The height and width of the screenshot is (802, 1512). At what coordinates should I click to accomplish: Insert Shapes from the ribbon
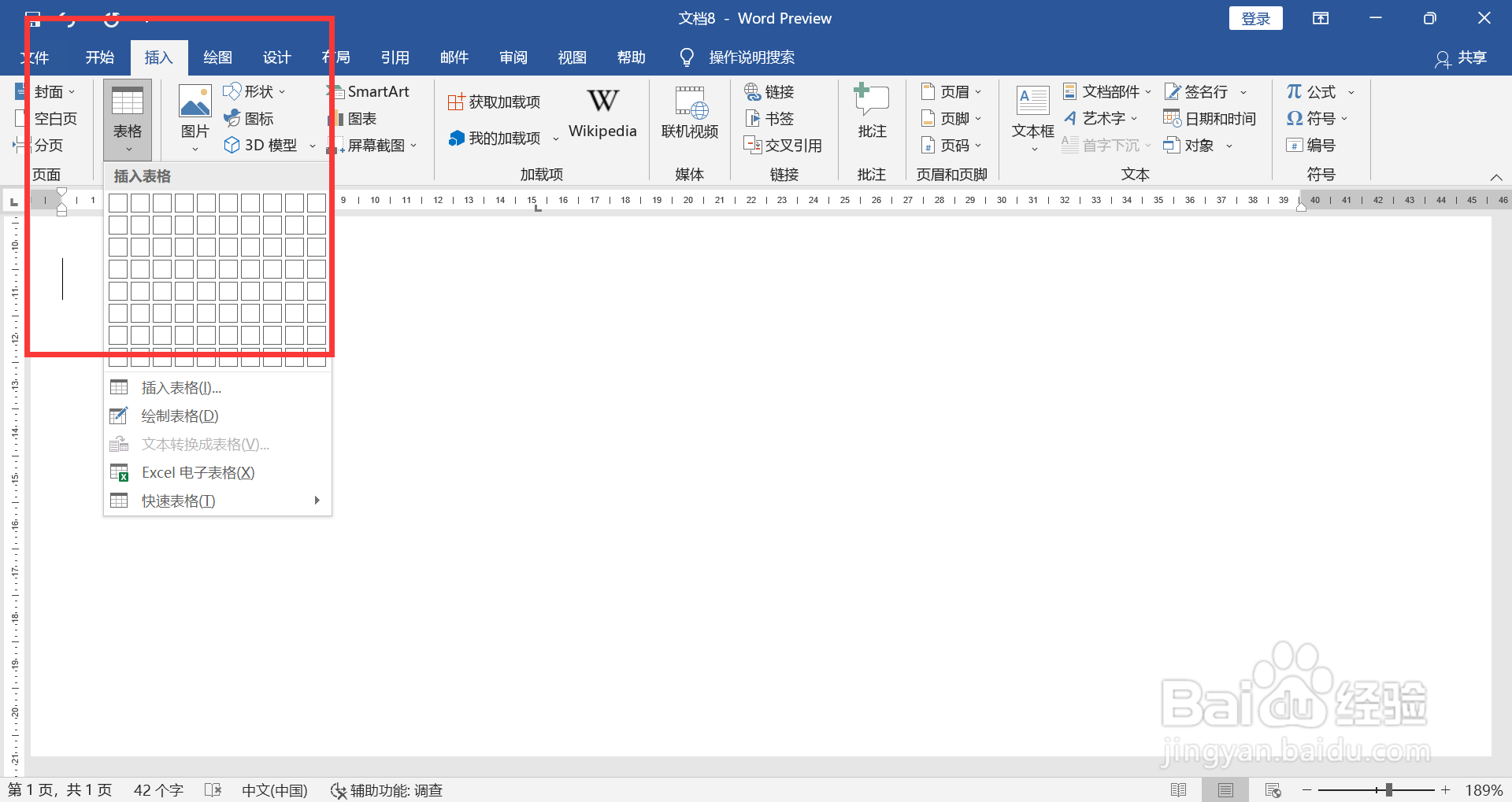(x=254, y=92)
